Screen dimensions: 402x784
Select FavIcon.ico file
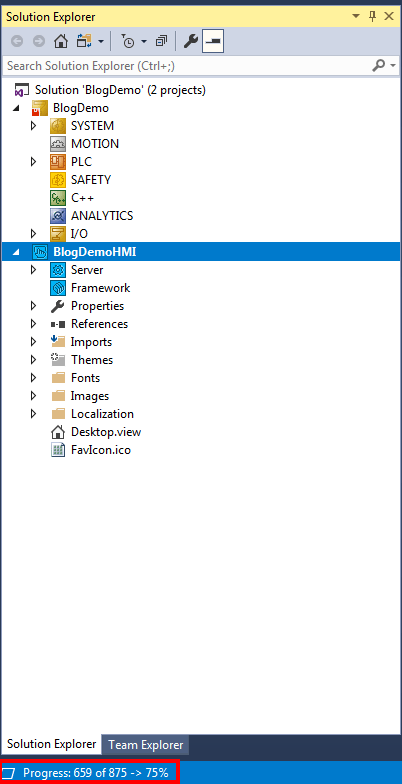point(100,450)
